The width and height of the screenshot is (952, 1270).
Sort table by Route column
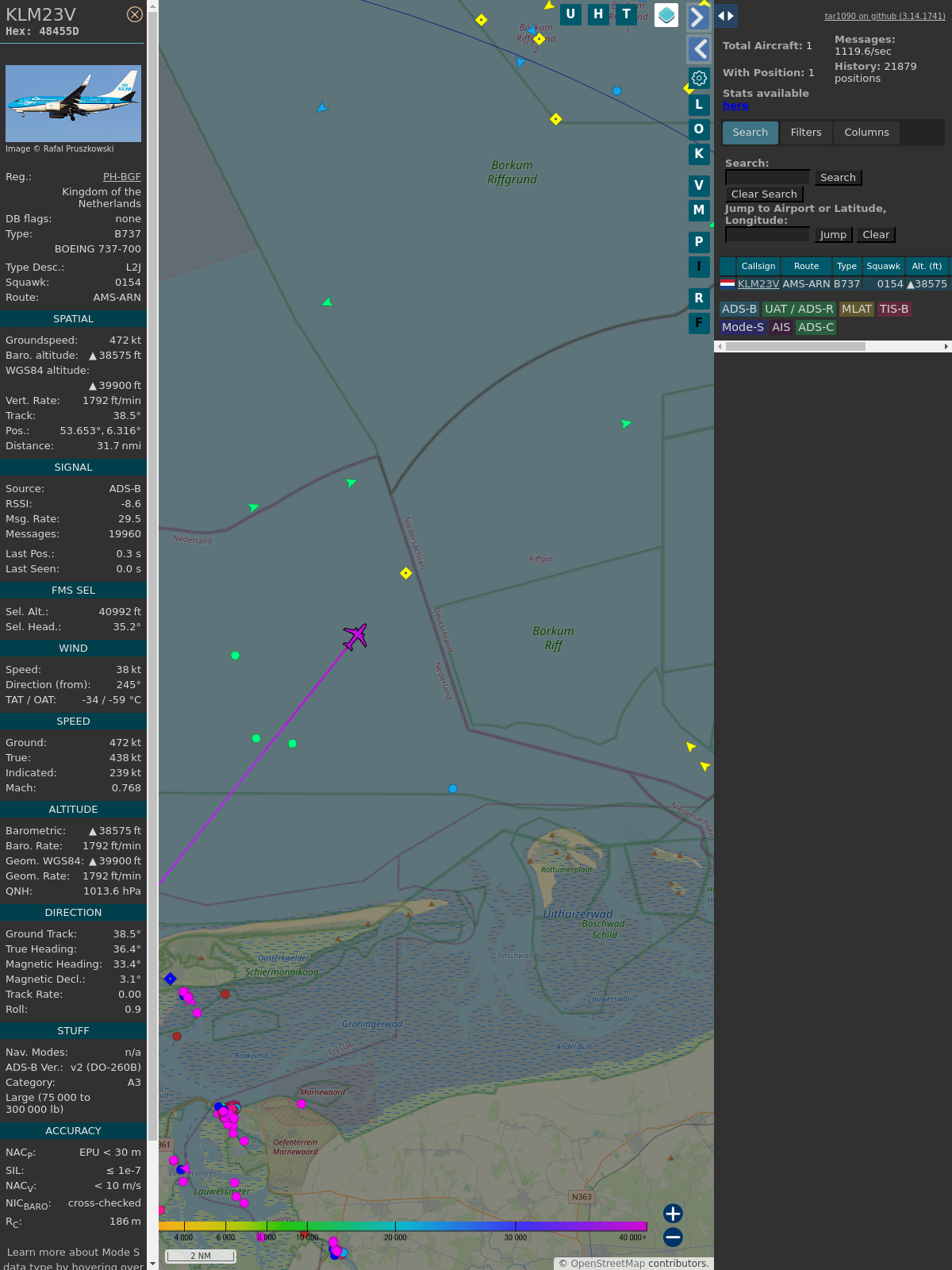(x=806, y=266)
